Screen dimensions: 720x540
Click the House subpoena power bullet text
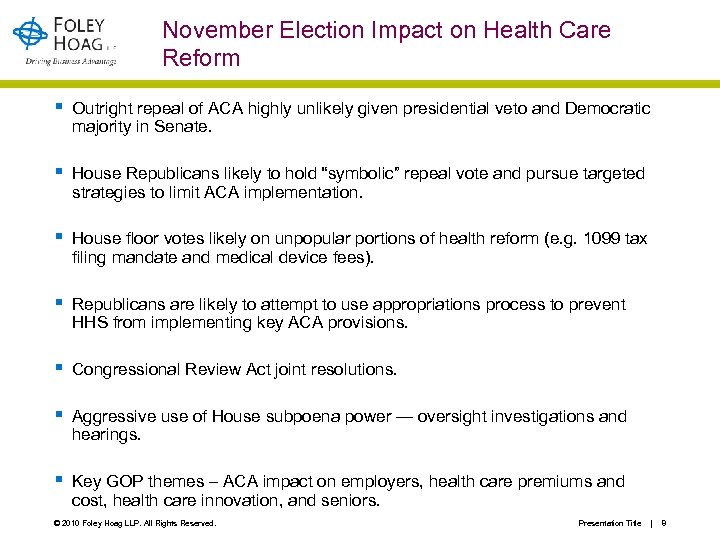pos(349,425)
